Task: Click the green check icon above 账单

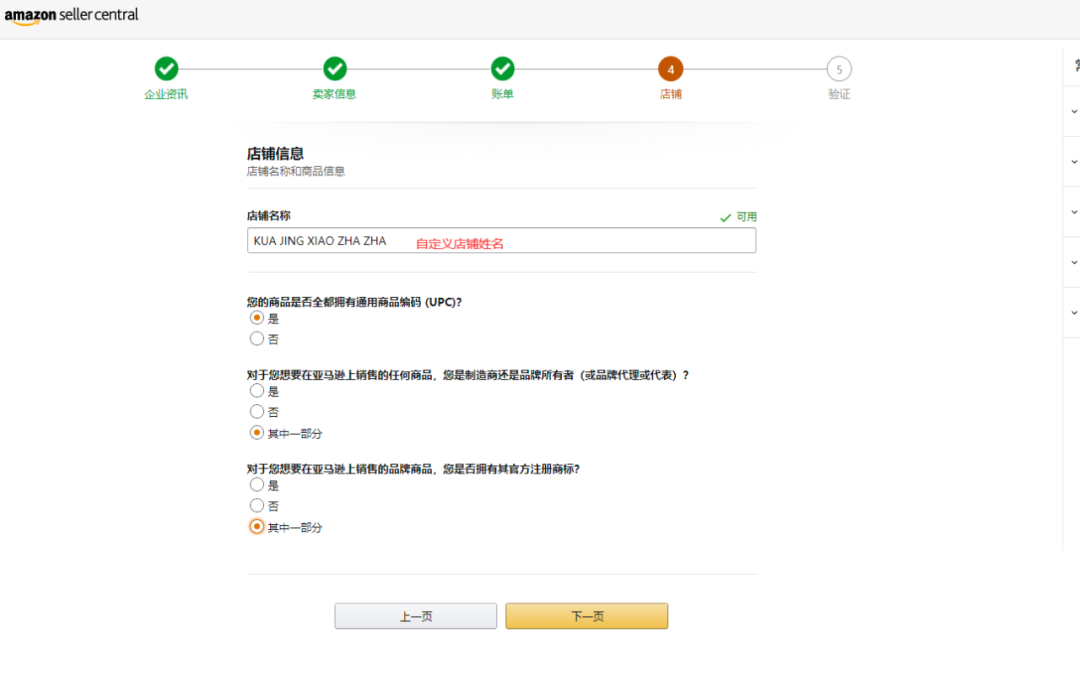Action: pos(503,70)
